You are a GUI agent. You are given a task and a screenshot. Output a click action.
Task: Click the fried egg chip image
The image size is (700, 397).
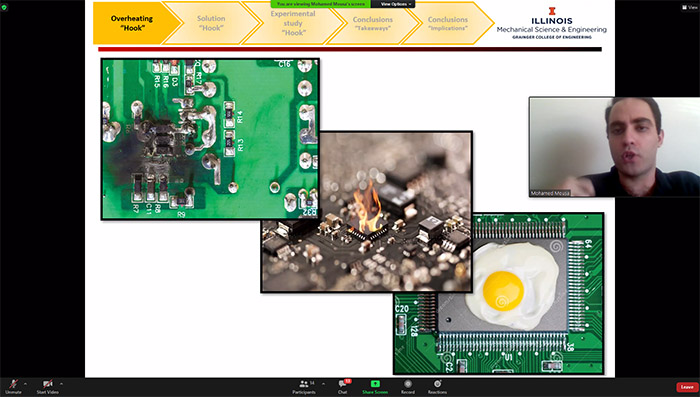click(499, 293)
